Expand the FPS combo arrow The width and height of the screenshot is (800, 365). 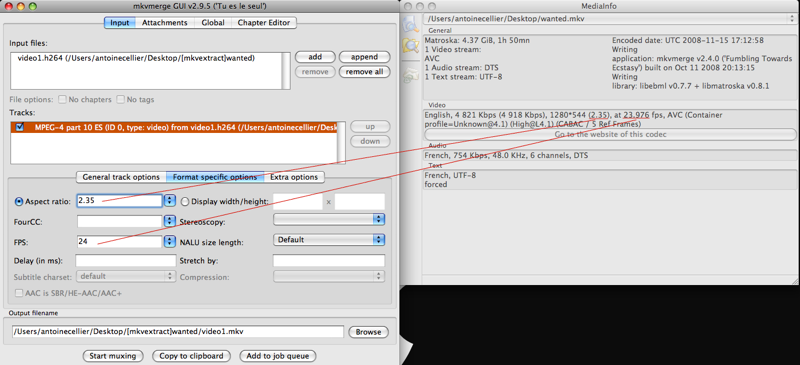(x=170, y=241)
